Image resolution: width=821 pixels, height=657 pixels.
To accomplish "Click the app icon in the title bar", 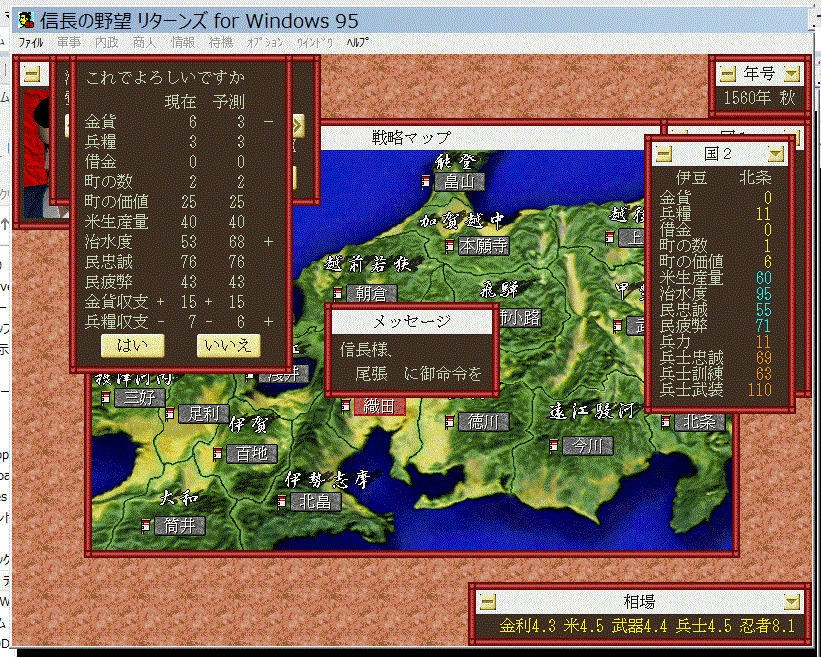I will click(x=26, y=20).
